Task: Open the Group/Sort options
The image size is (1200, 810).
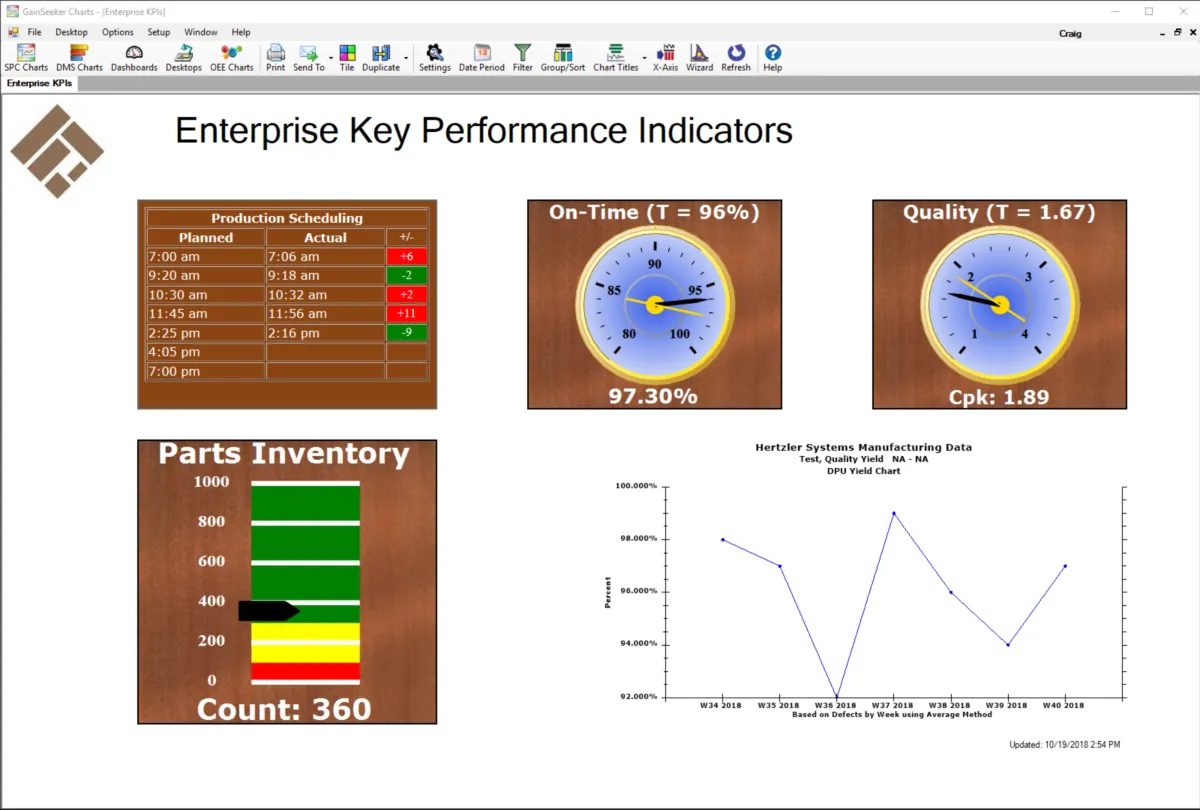Action: tap(562, 57)
